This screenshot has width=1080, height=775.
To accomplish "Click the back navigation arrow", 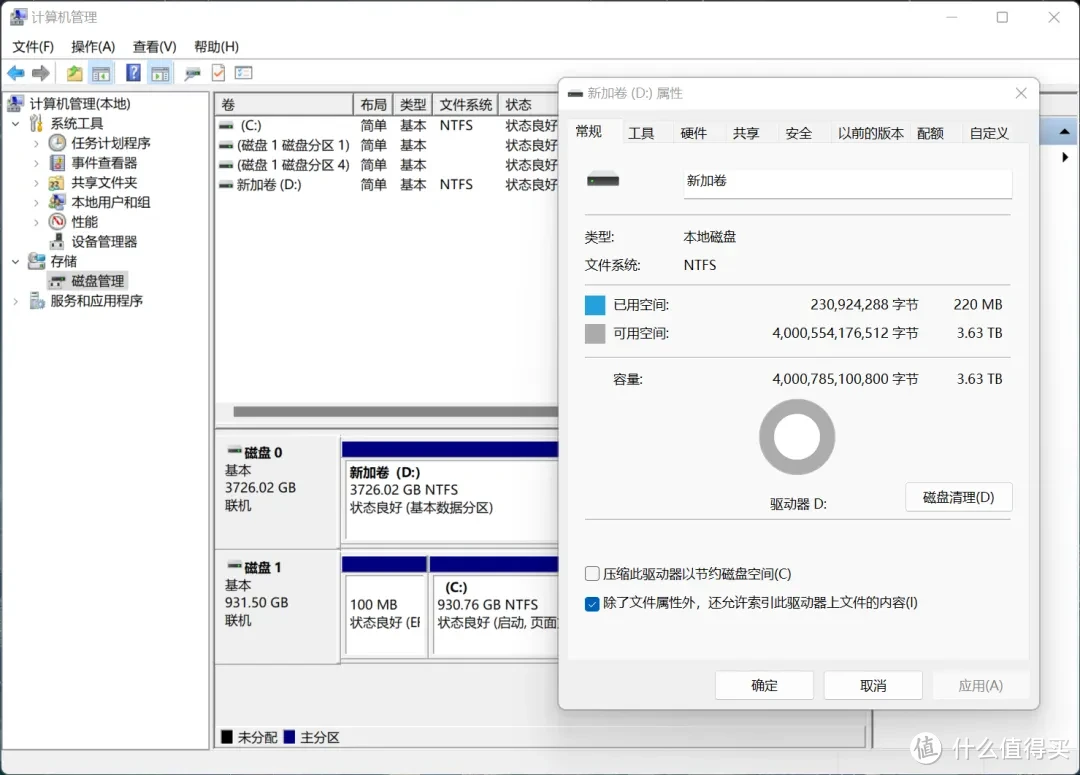I will click(x=16, y=72).
